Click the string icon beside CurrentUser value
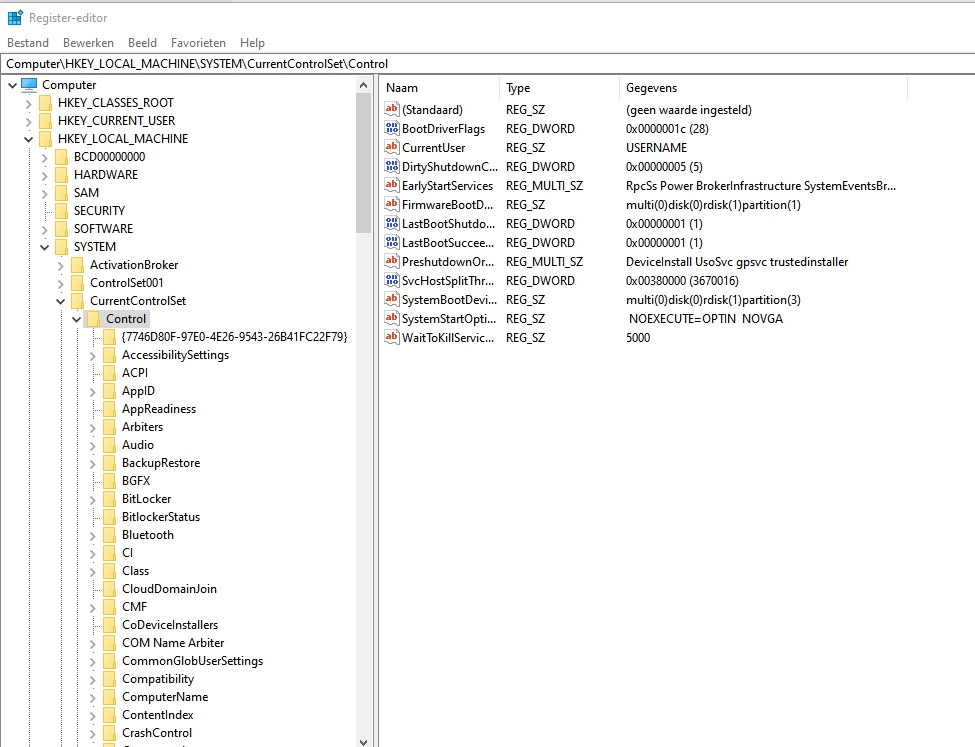Image resolution: width=975 pixels, height=747 pixels. (x=392, y=148)
